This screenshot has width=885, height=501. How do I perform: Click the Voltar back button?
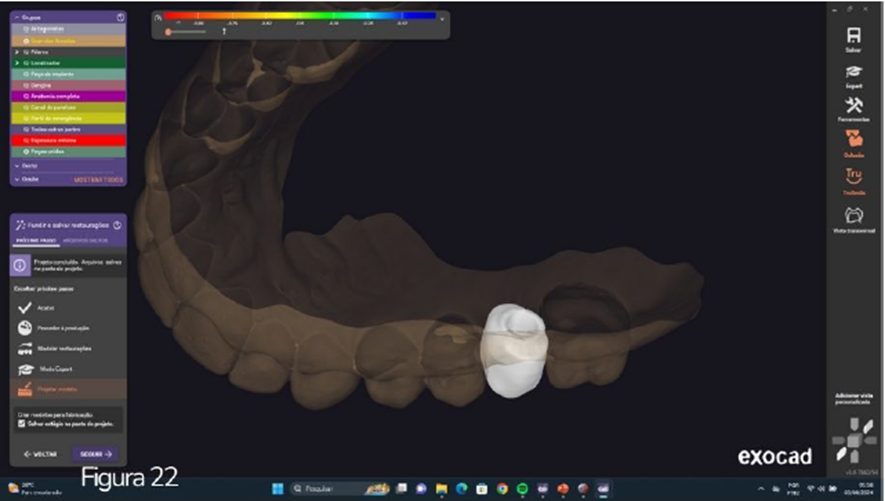click(x=40, y=454)
